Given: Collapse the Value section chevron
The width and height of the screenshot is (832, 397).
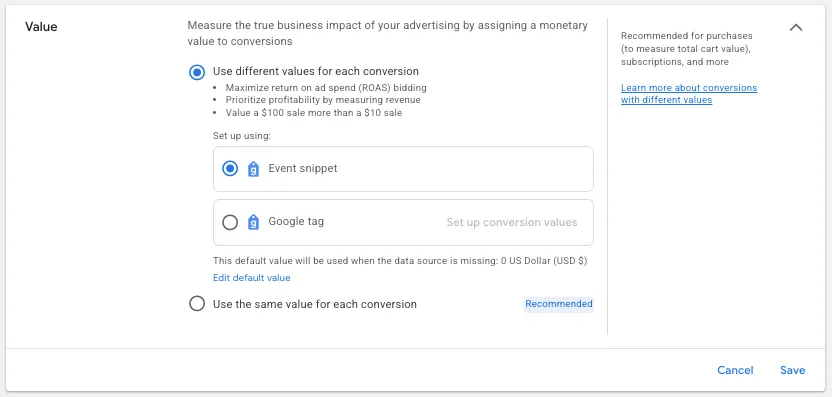Looking at the screenshot, I should tap(795, 28).
